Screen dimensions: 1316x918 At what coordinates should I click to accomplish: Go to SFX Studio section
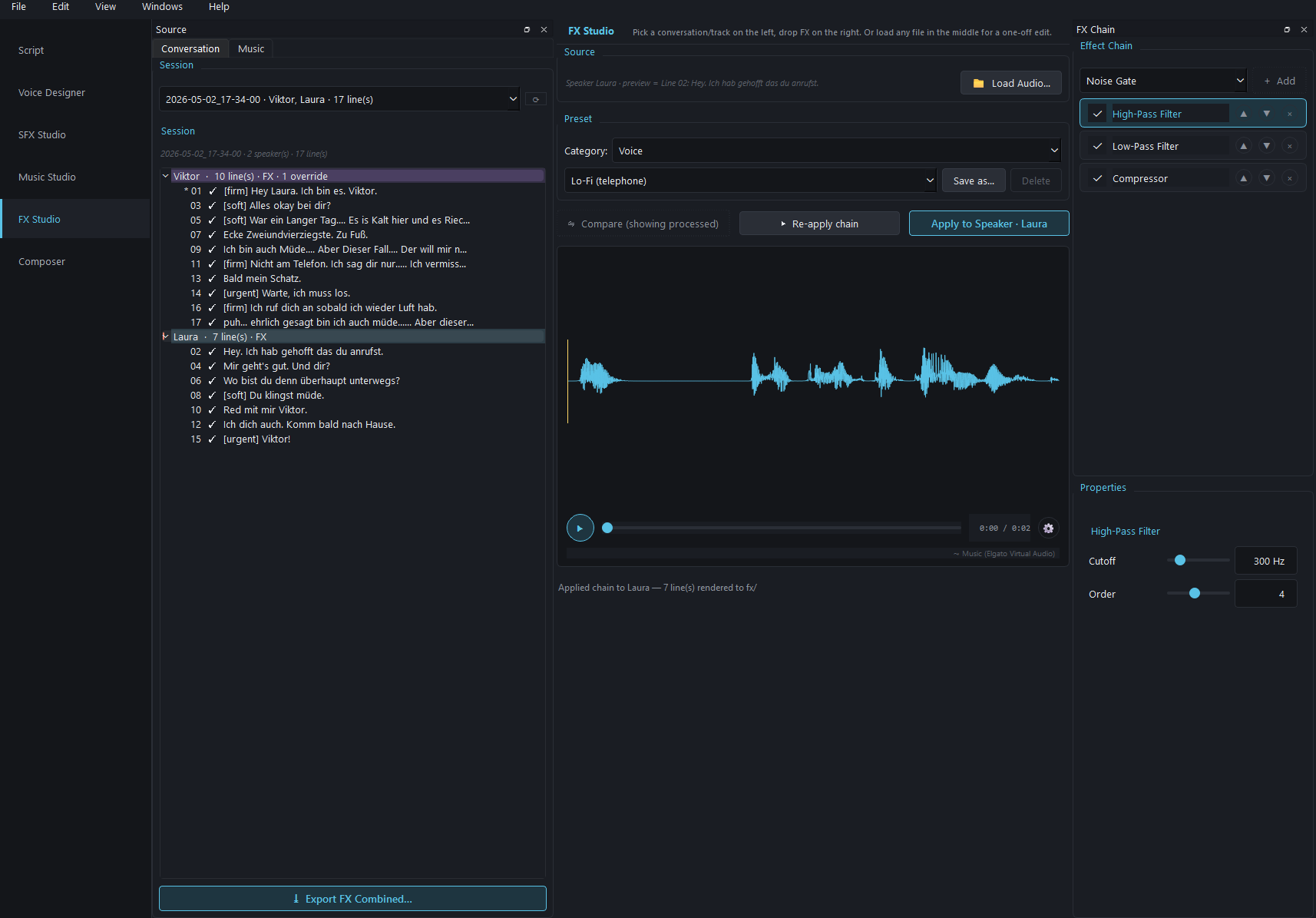(x=74, y=134)
